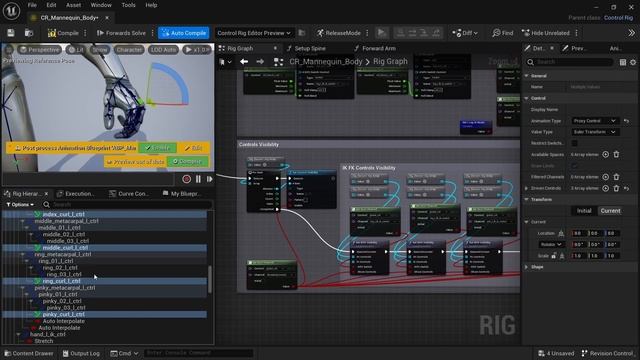
Task: Browse to asset in Content Browser
Action: point(29,33)
